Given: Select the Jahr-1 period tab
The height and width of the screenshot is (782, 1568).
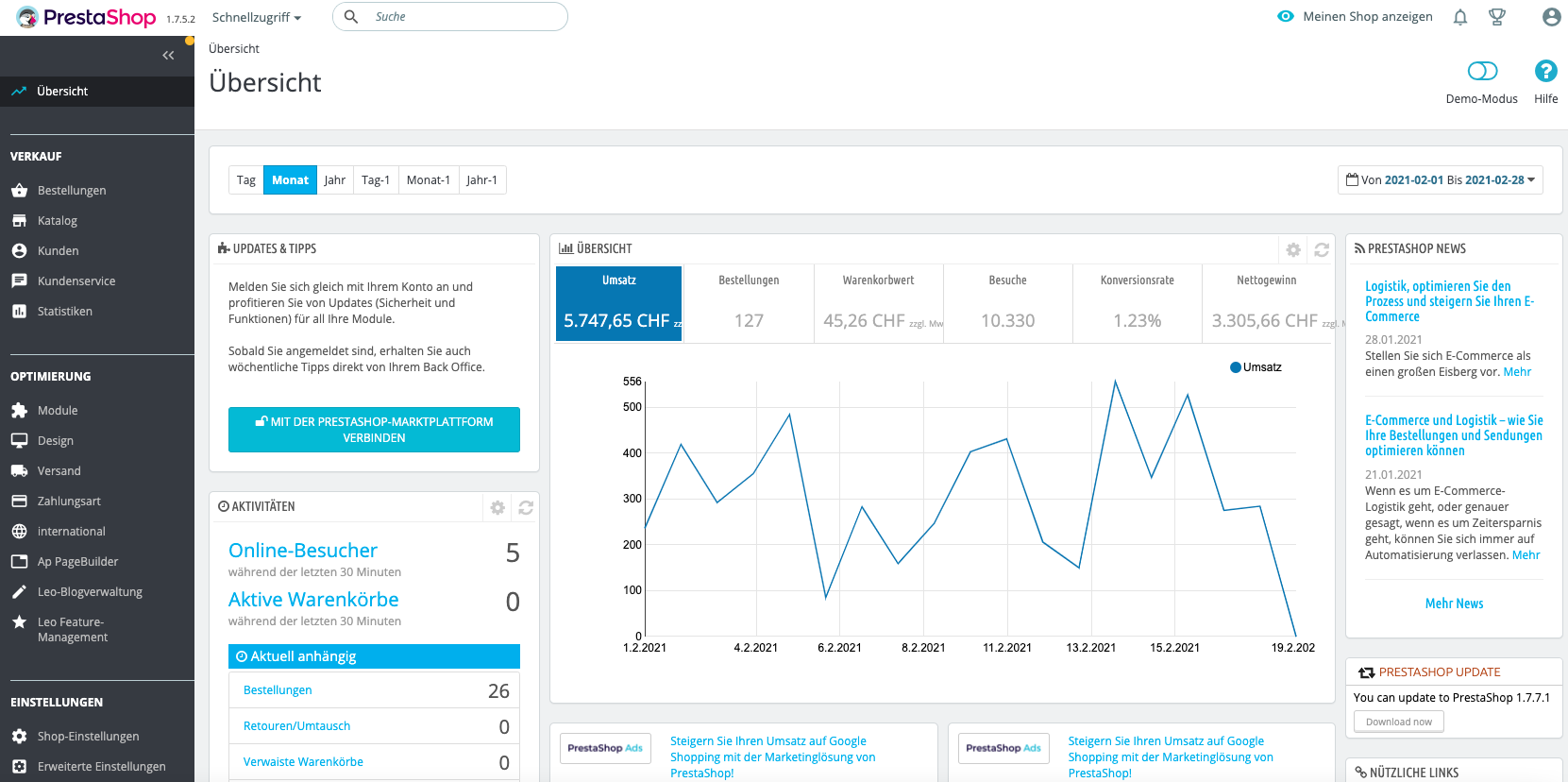Looking at the screenshot, I should 481,180.
